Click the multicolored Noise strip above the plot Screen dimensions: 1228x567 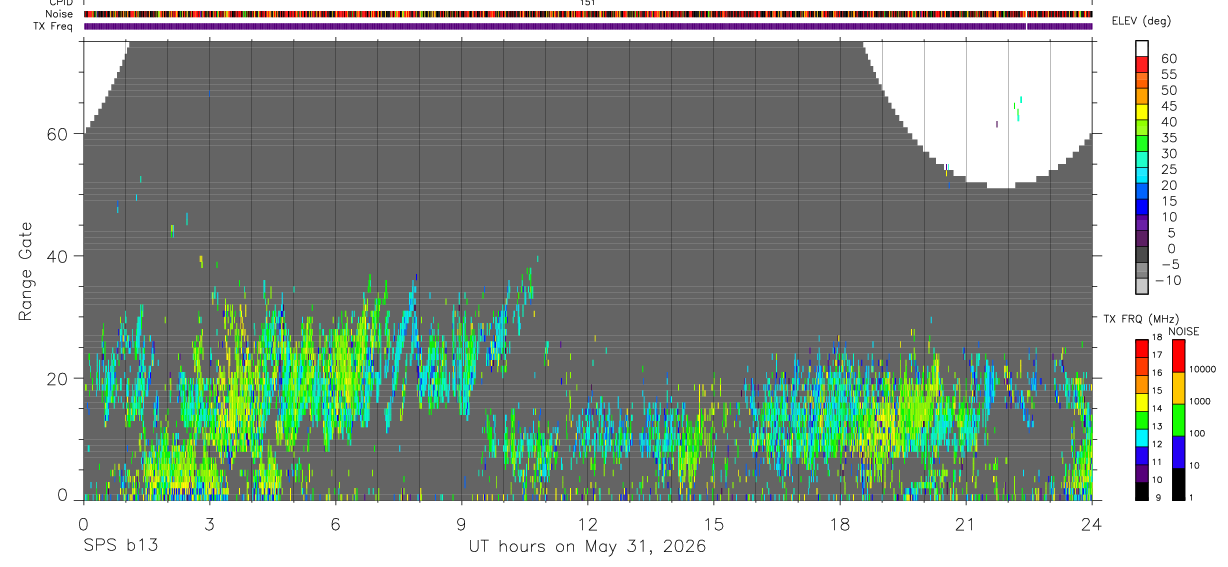click(x=588, y=15)
